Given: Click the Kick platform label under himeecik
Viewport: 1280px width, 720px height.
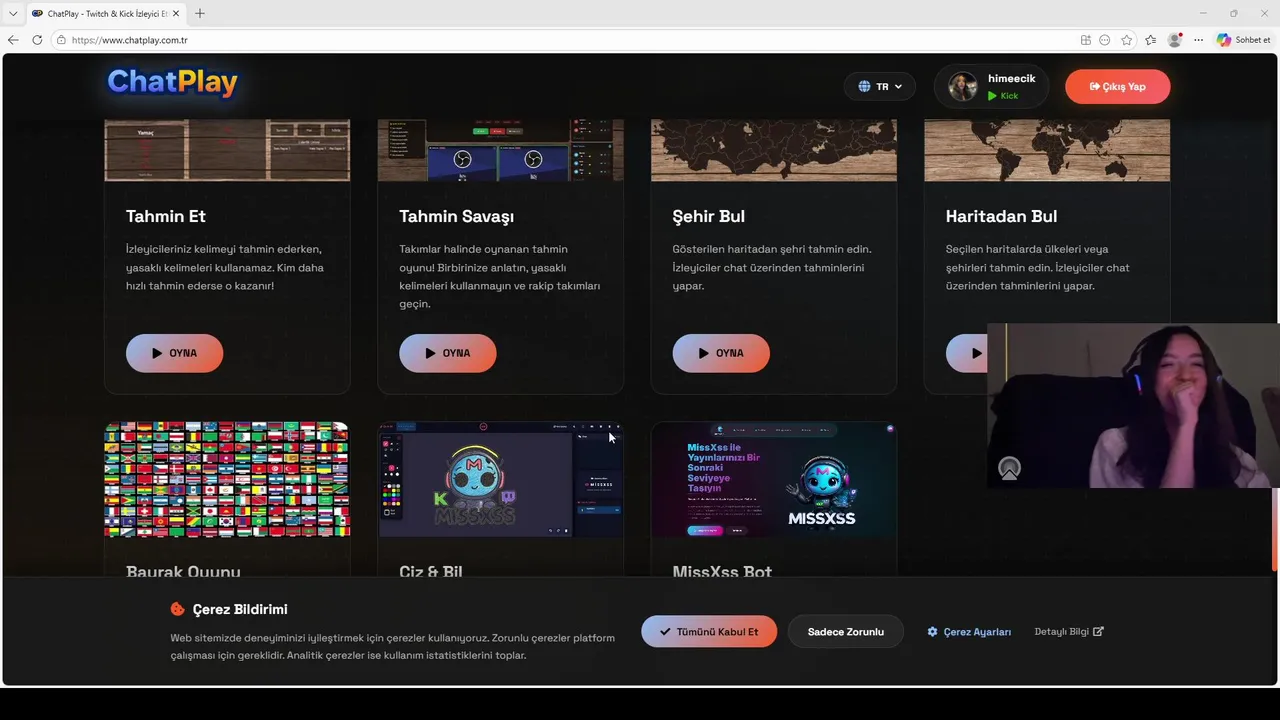Looking at the screenshot, I should click(x=1003, y=96).
